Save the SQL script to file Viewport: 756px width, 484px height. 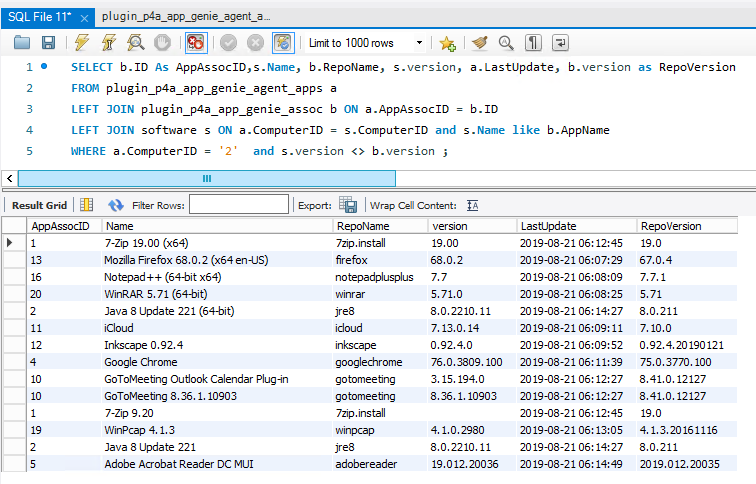tap(48, 43)
